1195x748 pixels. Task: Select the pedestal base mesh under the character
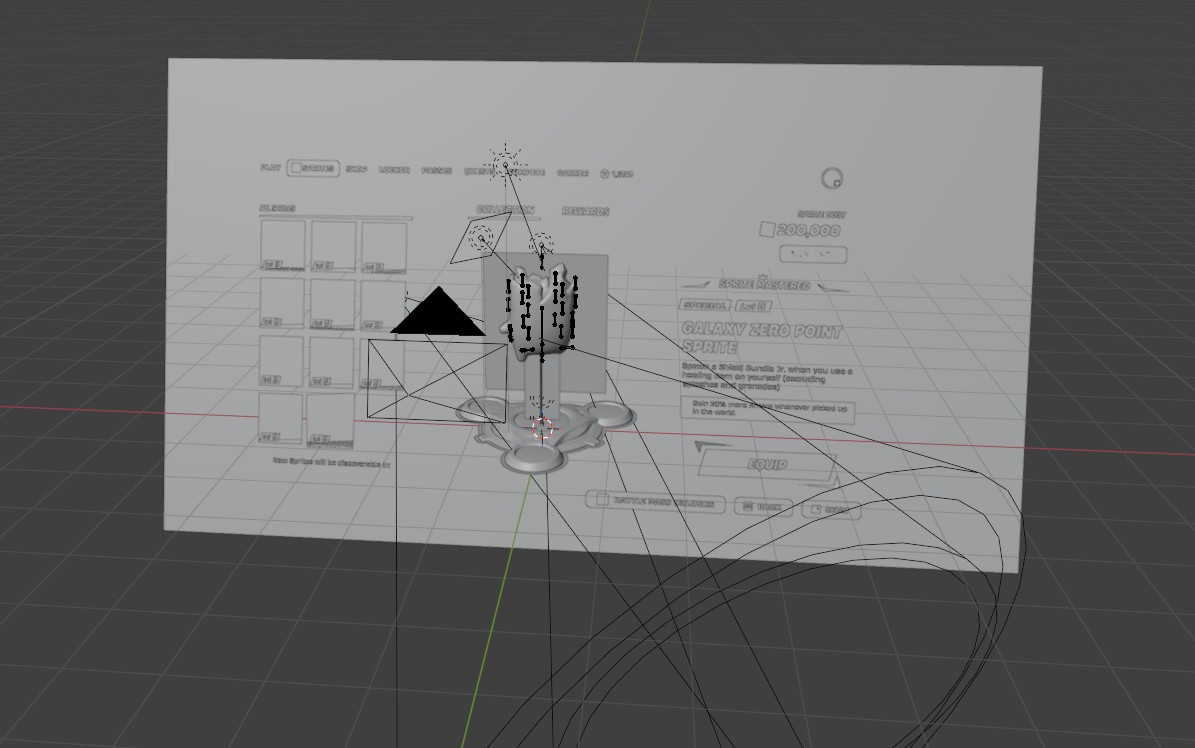(545, 433)
